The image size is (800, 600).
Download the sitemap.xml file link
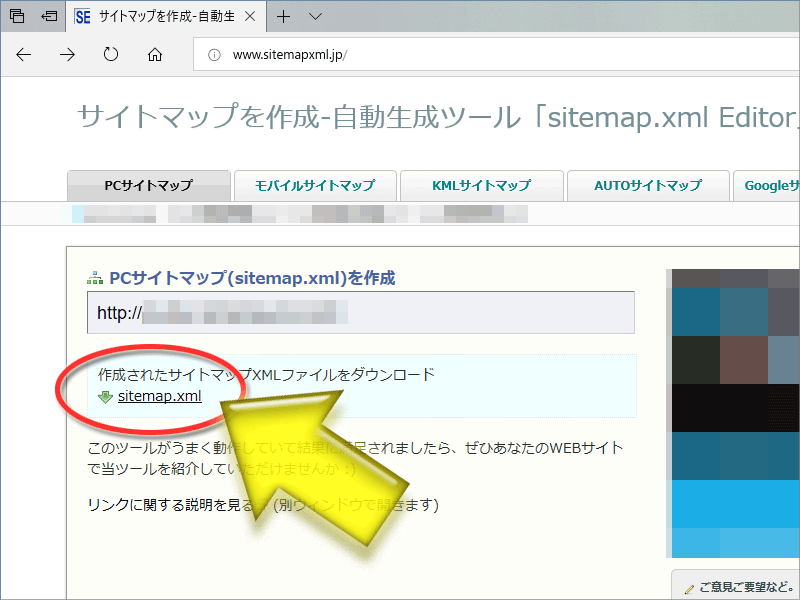point(160,396)
